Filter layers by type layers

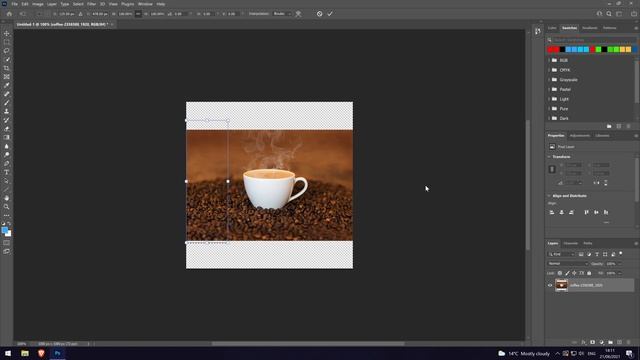coord(597,254)
